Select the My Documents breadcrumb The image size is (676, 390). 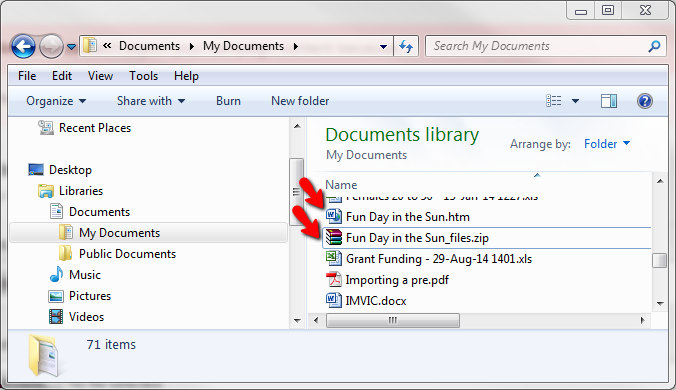pos(243,46)
